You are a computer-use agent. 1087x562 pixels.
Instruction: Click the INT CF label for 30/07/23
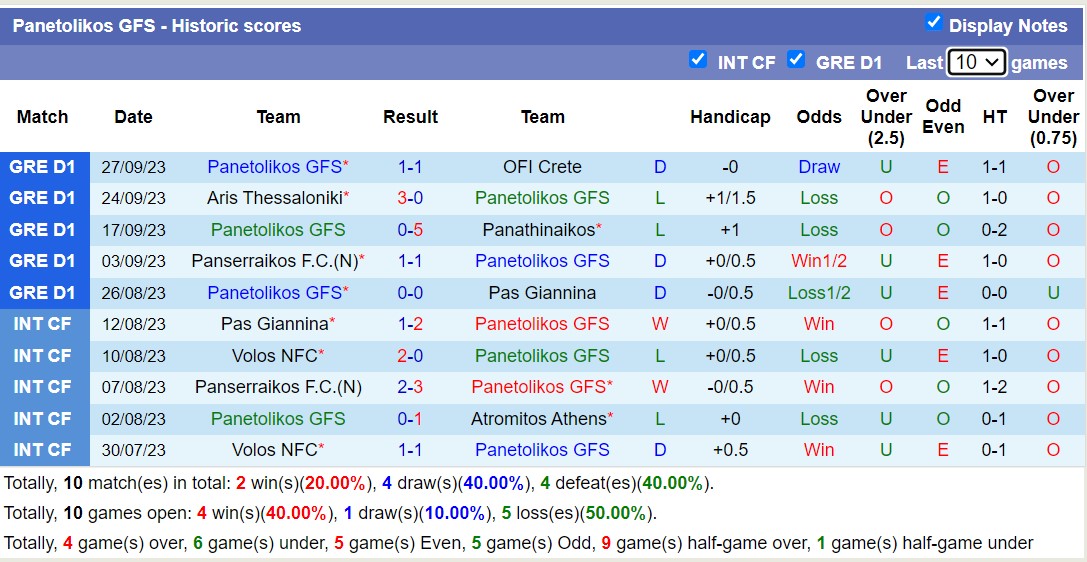point(43,450)
